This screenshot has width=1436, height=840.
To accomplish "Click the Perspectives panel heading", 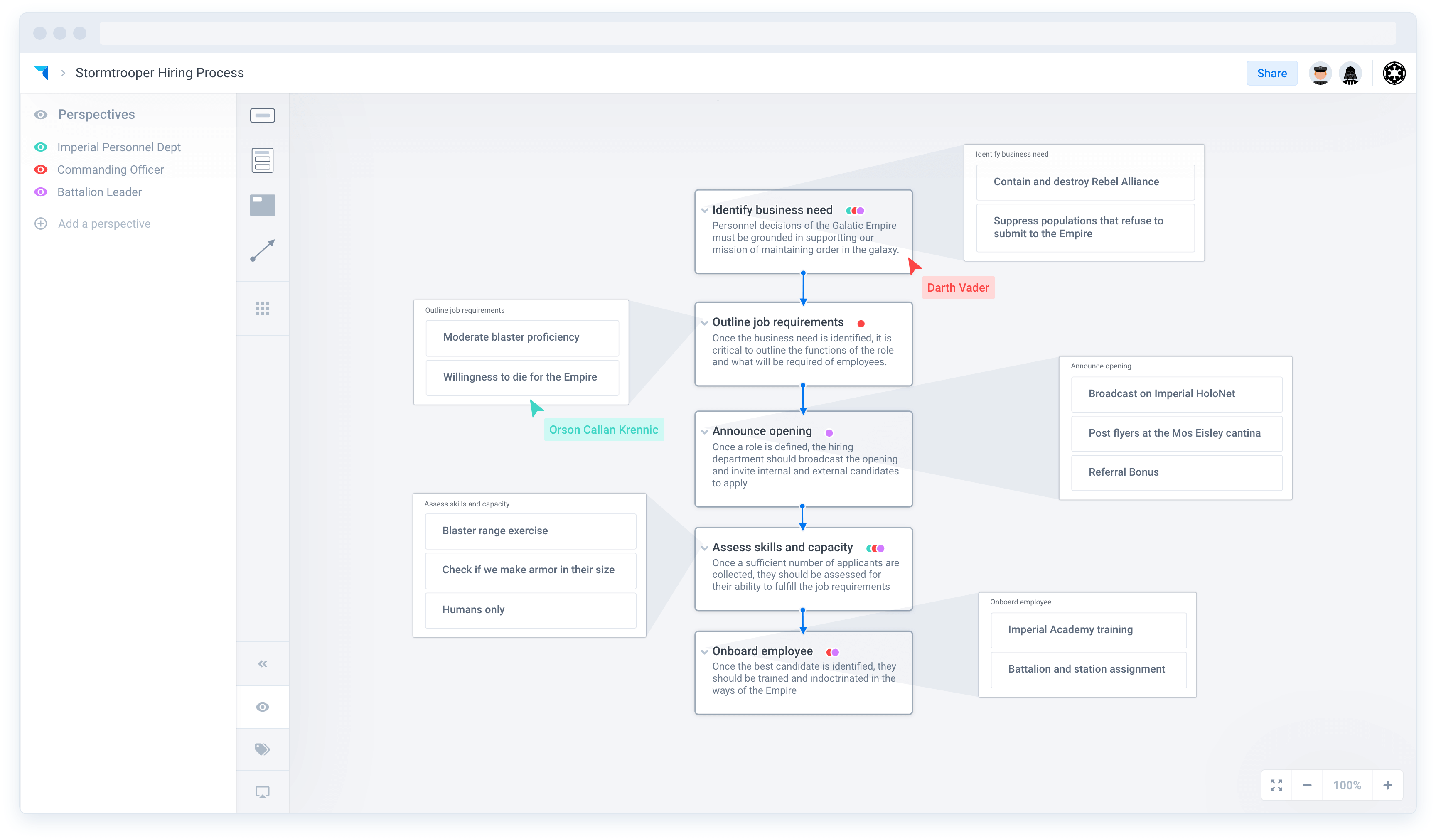I will click(96, 115).
